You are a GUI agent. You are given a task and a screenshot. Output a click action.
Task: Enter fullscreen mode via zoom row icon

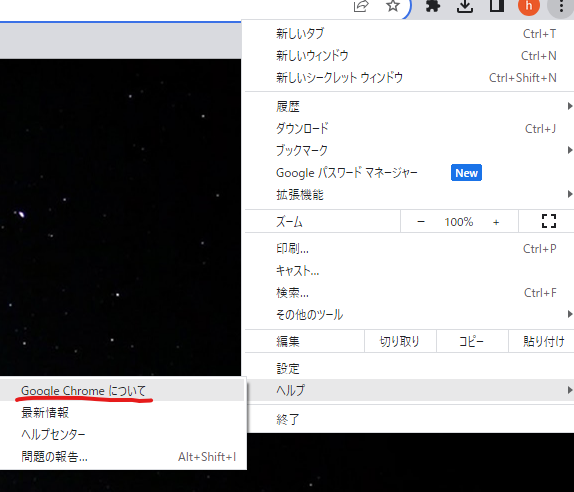point(549,221)
